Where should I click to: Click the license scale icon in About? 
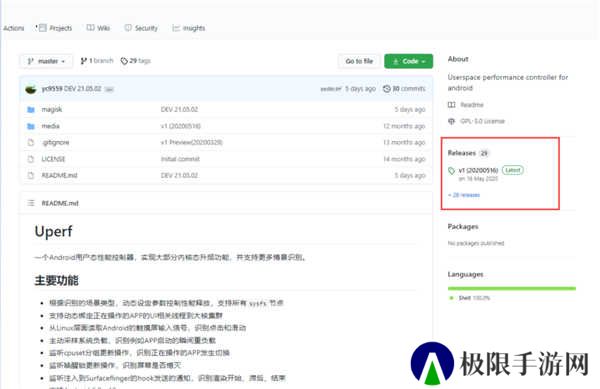click(452, 121)
